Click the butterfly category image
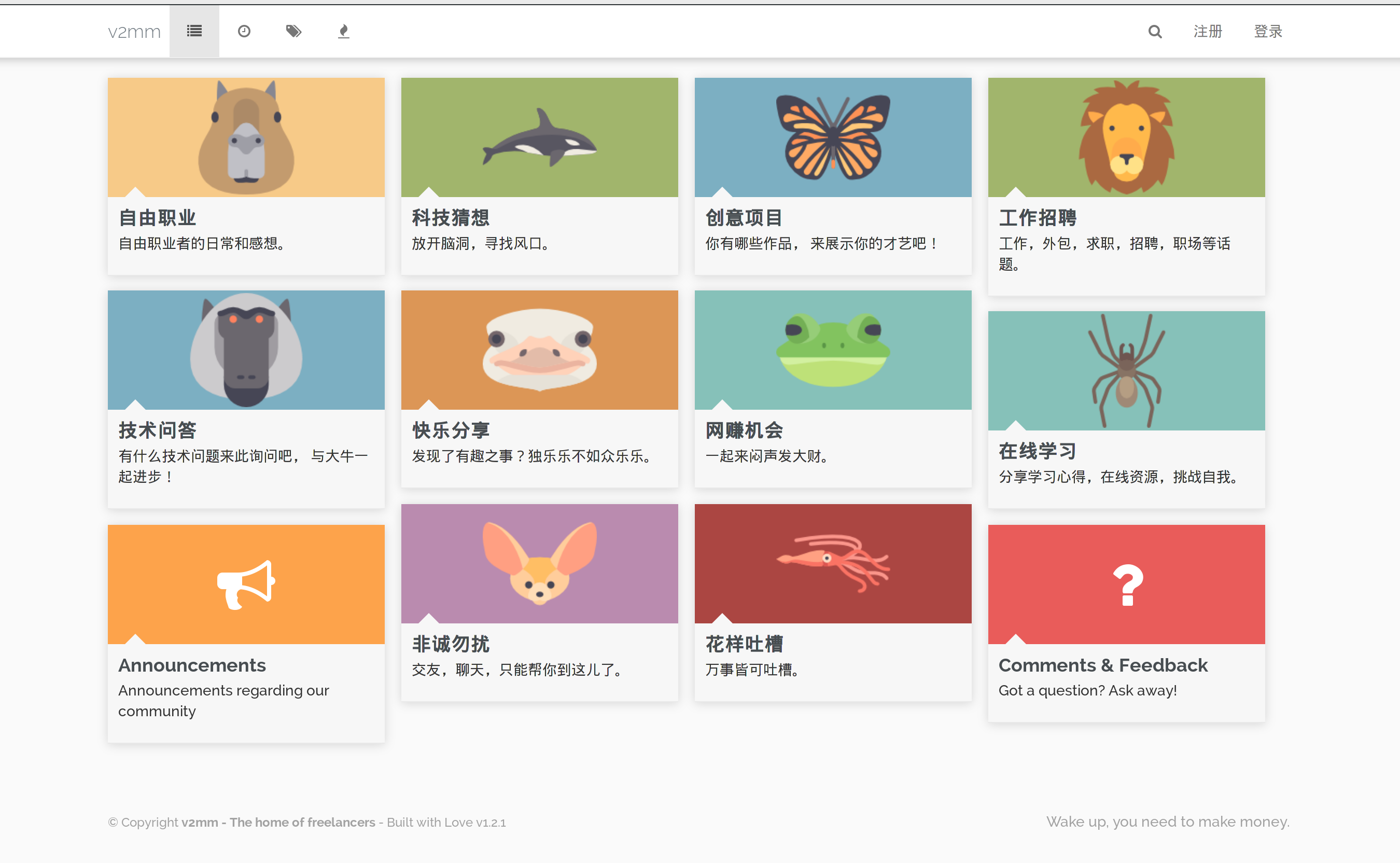 [832, 137]
